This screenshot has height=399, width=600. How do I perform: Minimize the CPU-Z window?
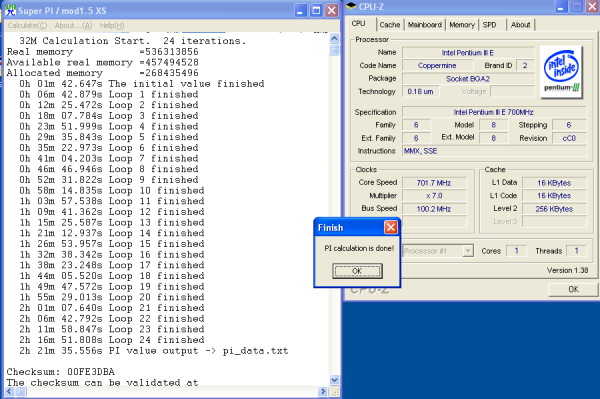click(x=561, y=7)
